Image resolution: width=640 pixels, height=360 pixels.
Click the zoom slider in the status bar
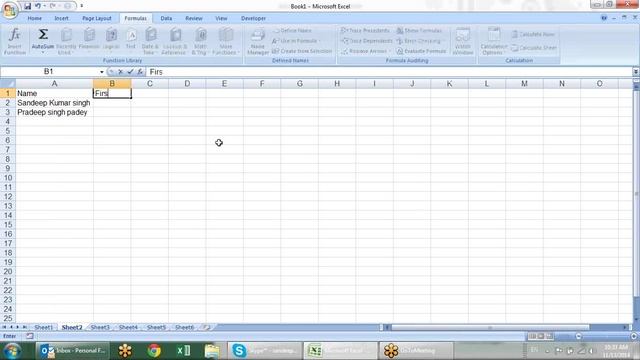coord(606,336)
